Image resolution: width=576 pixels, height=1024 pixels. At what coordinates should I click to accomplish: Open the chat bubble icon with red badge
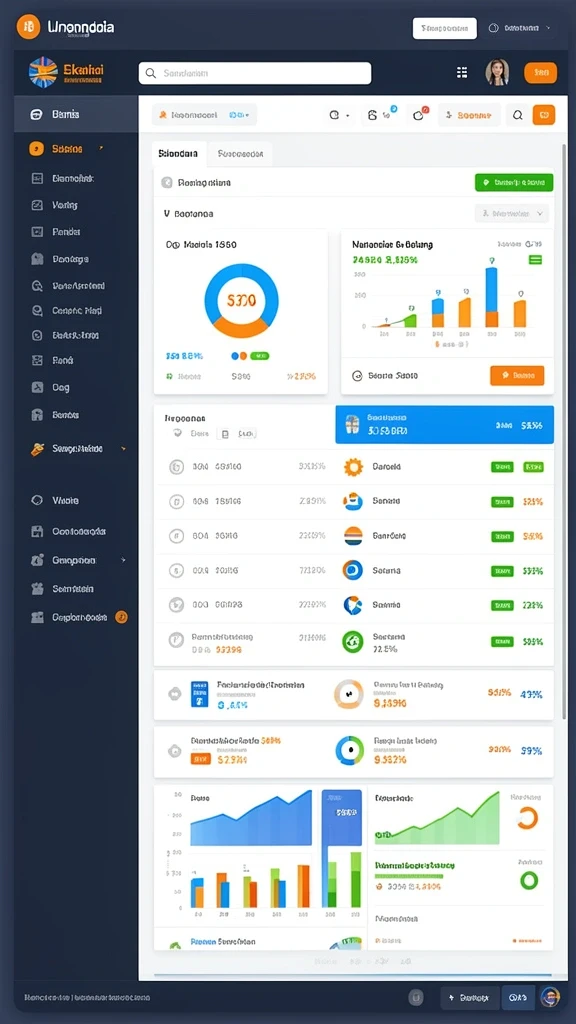(418, 115)
